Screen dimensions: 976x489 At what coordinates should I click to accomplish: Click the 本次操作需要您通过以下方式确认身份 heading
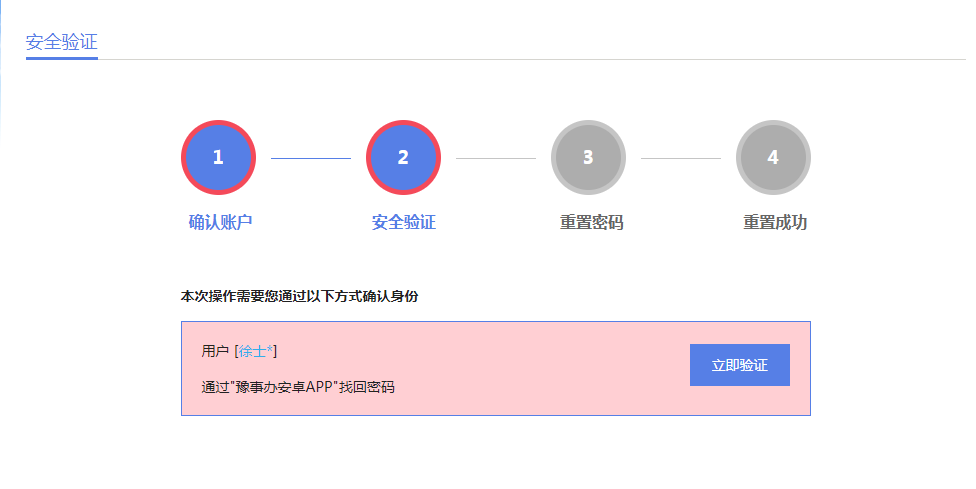click(x=299, y=296)
